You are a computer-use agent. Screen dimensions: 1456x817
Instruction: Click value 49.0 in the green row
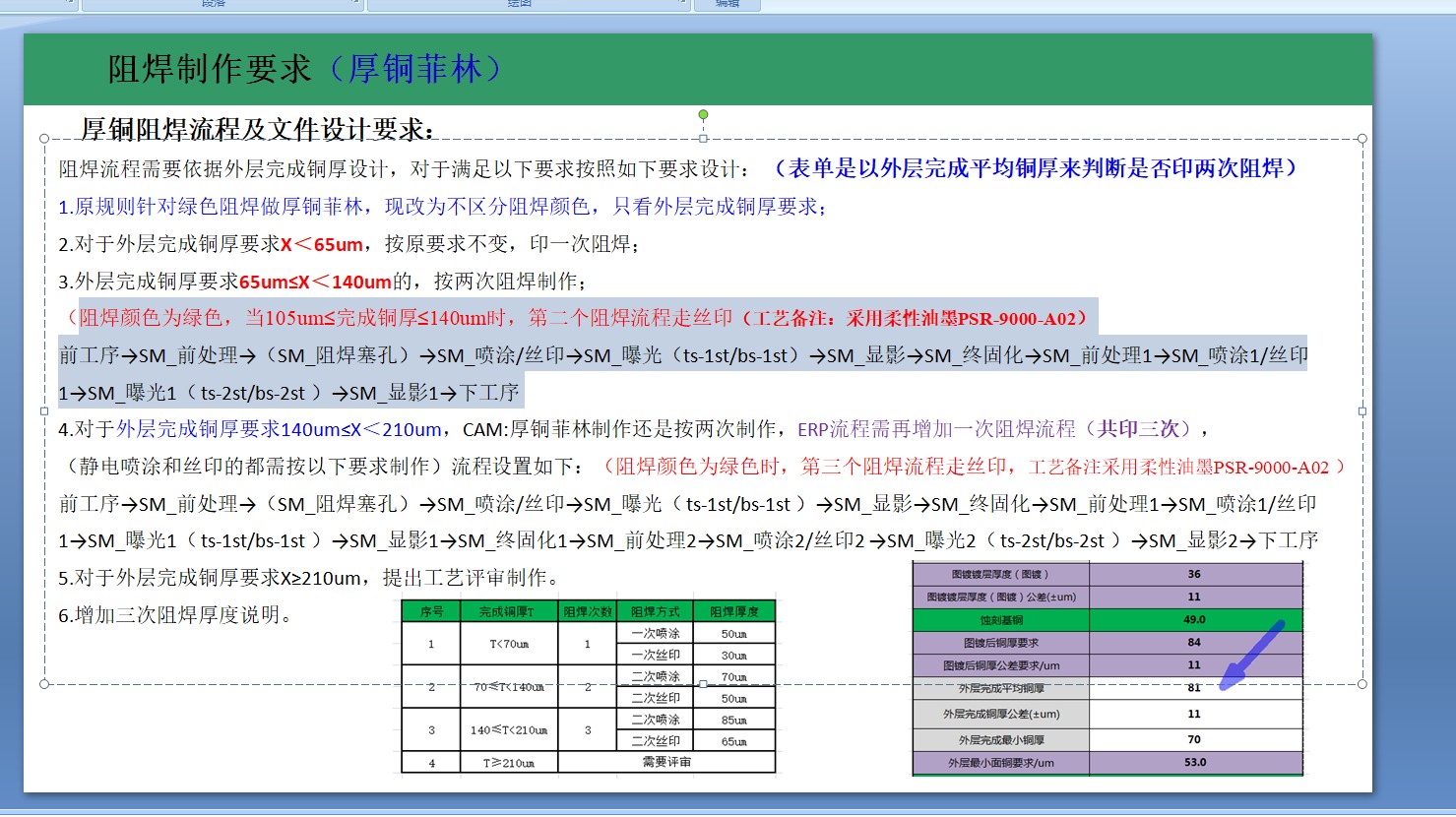click(x=1194, y=620)
